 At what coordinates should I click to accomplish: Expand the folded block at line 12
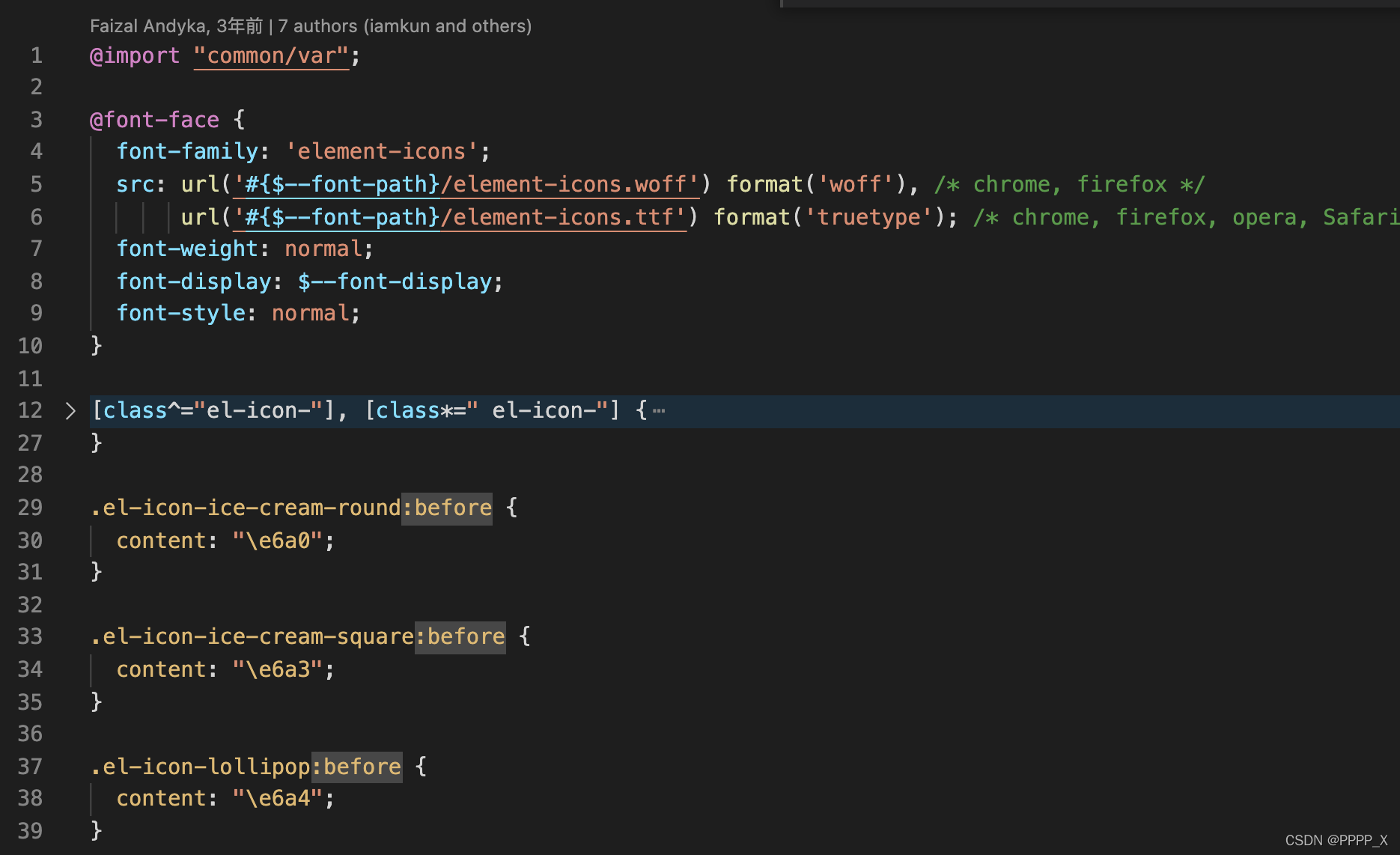pyautogui.click(x=70, y=411)
